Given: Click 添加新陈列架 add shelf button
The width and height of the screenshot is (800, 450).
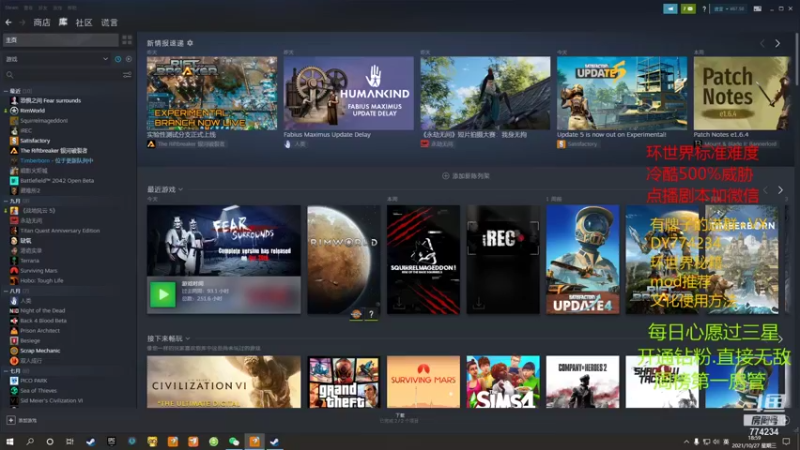Looking at the screenshot, I should 466,176.
